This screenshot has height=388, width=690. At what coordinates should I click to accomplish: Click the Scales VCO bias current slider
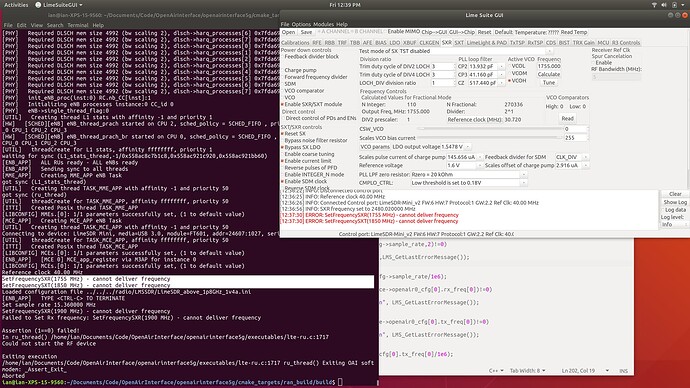click(x=490, y=138)
